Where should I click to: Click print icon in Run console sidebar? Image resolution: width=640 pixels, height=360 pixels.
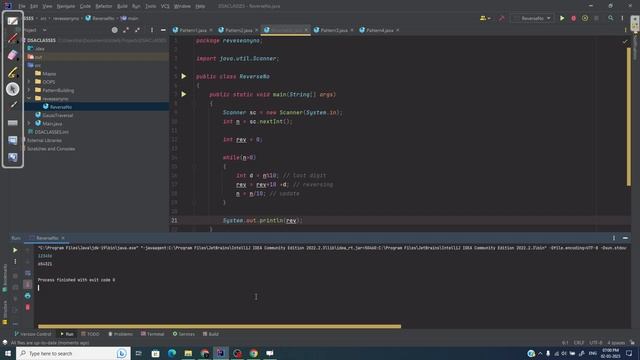click(28, 296)
